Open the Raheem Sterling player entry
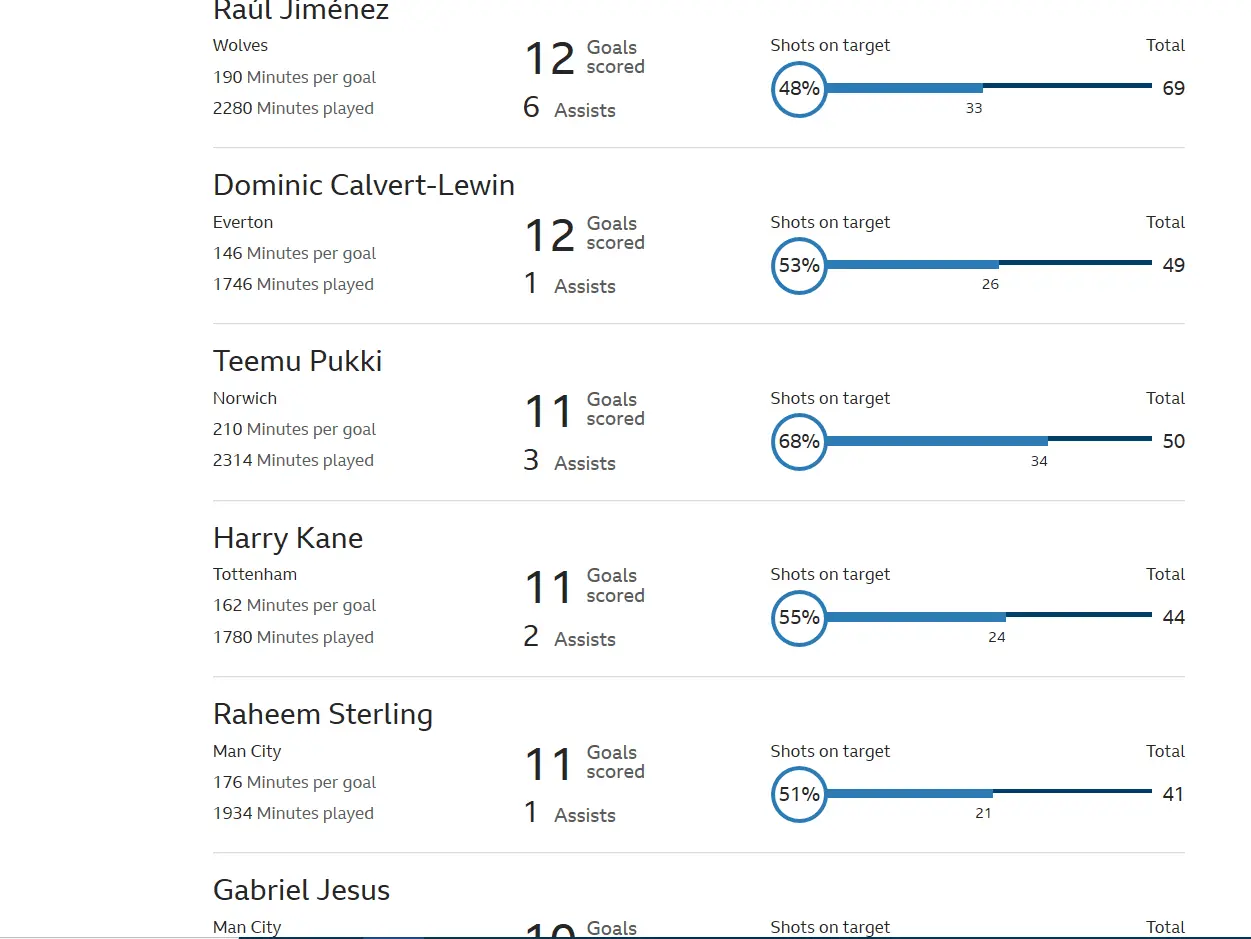This screenshot has width=1251, height=939. point(322,715)
